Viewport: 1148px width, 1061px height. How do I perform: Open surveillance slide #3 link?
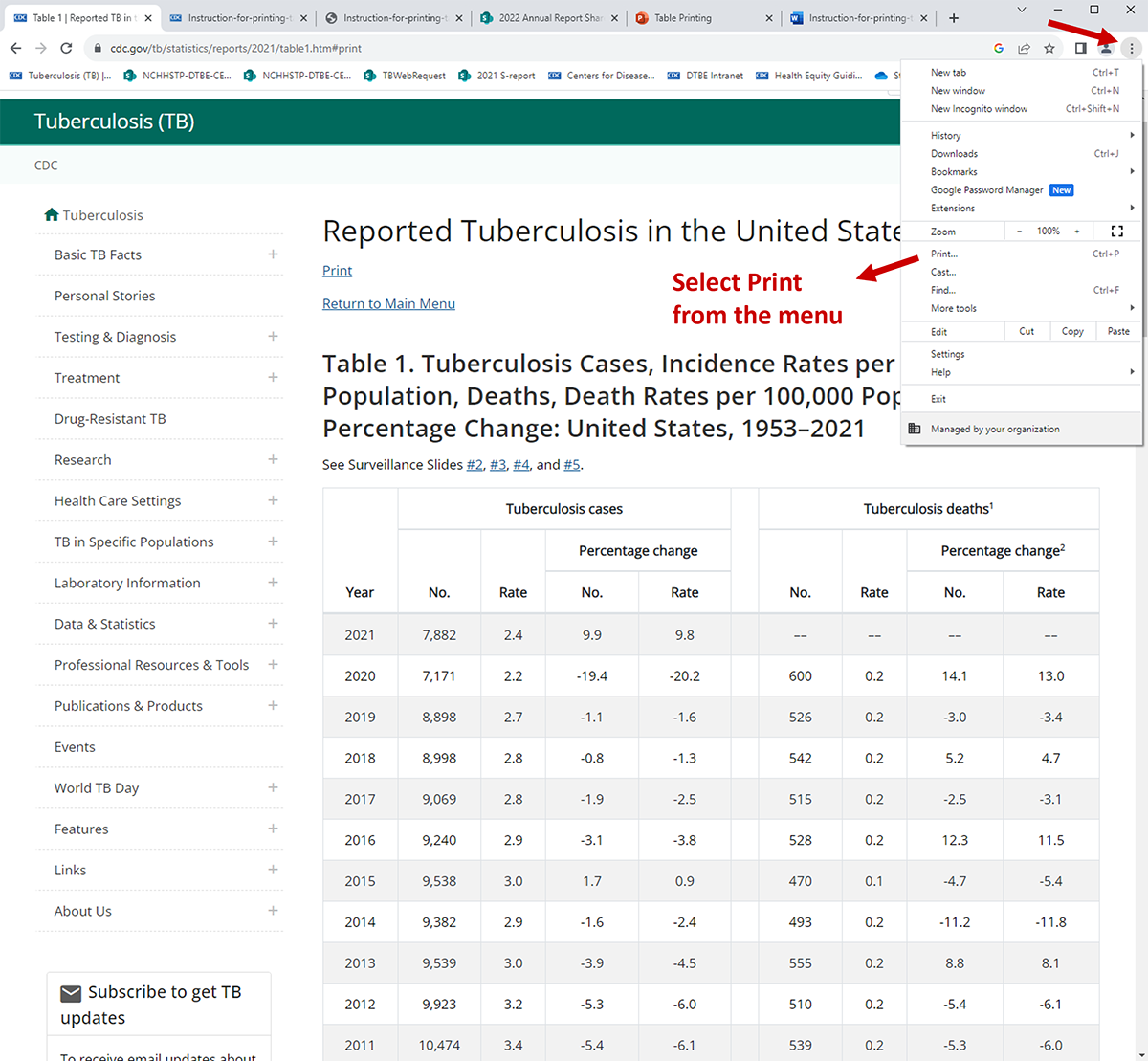(x=498, y=464)
